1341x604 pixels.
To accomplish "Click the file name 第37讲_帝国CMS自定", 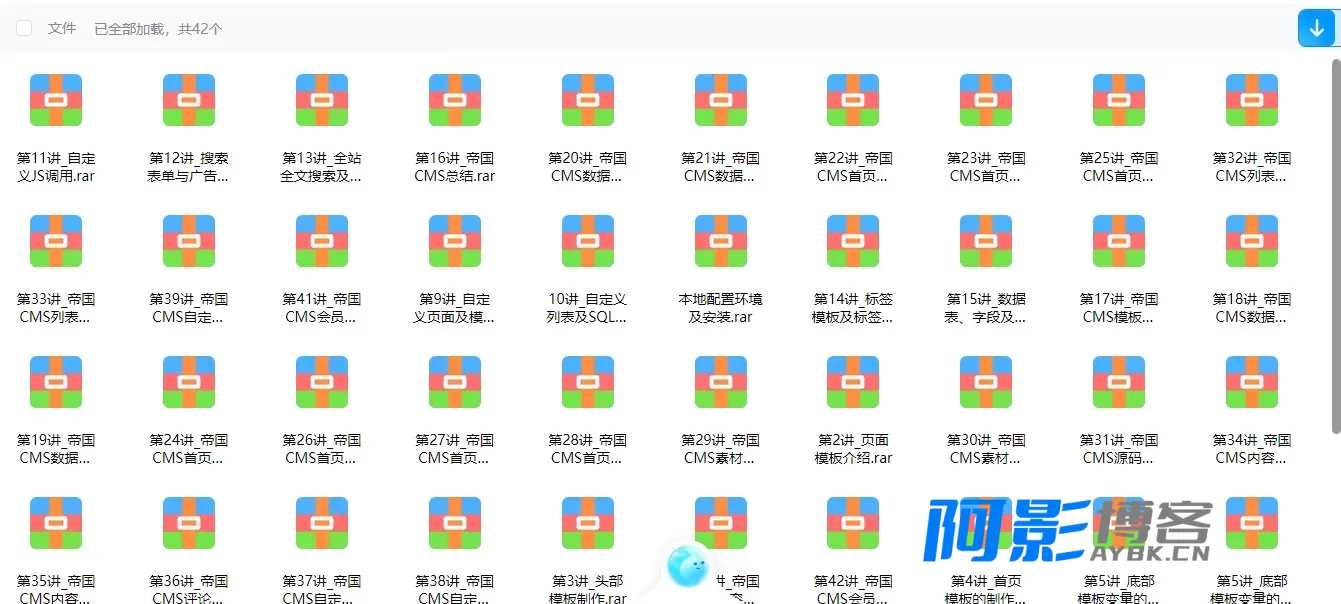I will click(322, 590).
